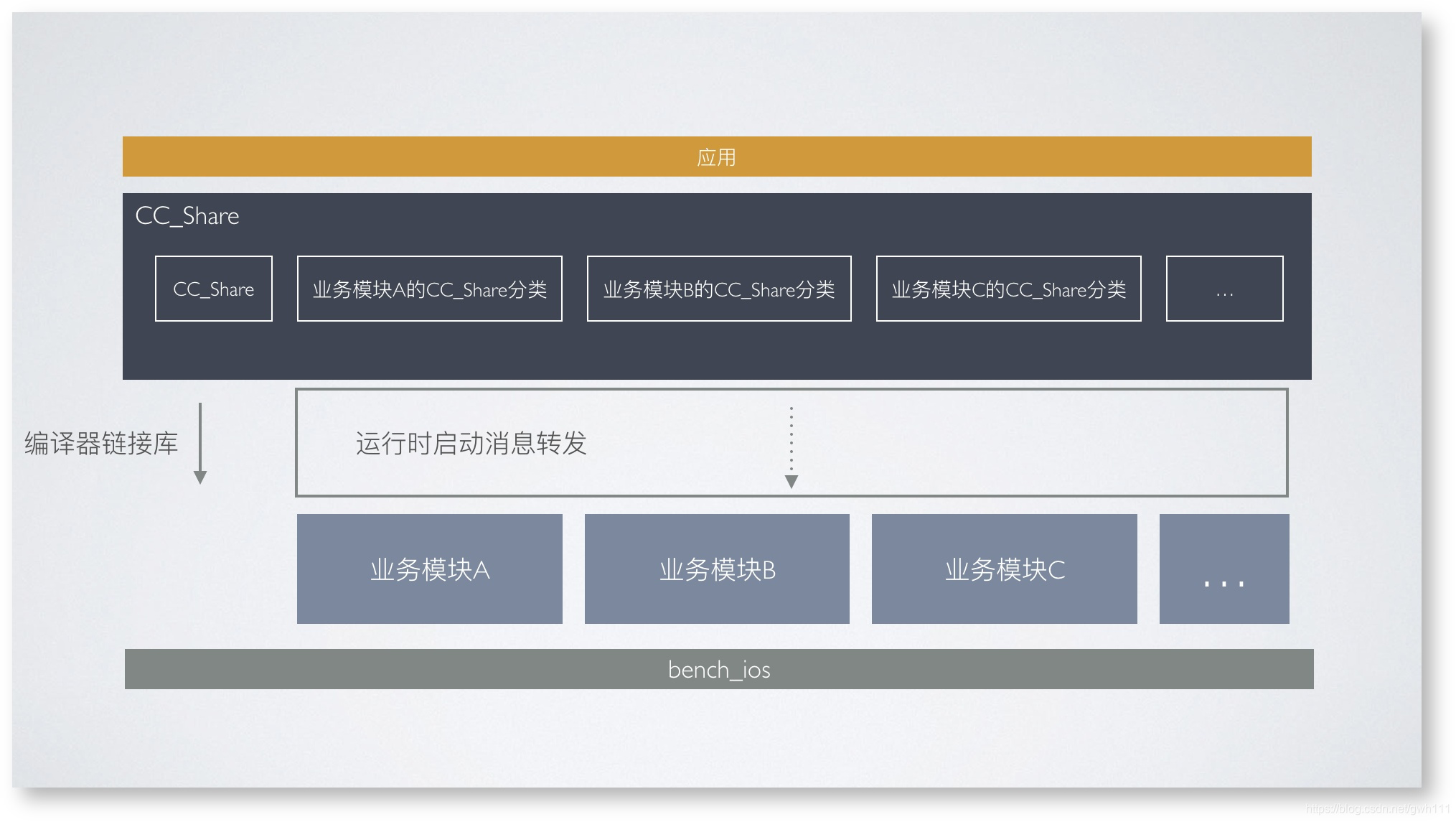Select the 业务模块C block
The image size is (1456, 822).
(x=1004, y=569)
